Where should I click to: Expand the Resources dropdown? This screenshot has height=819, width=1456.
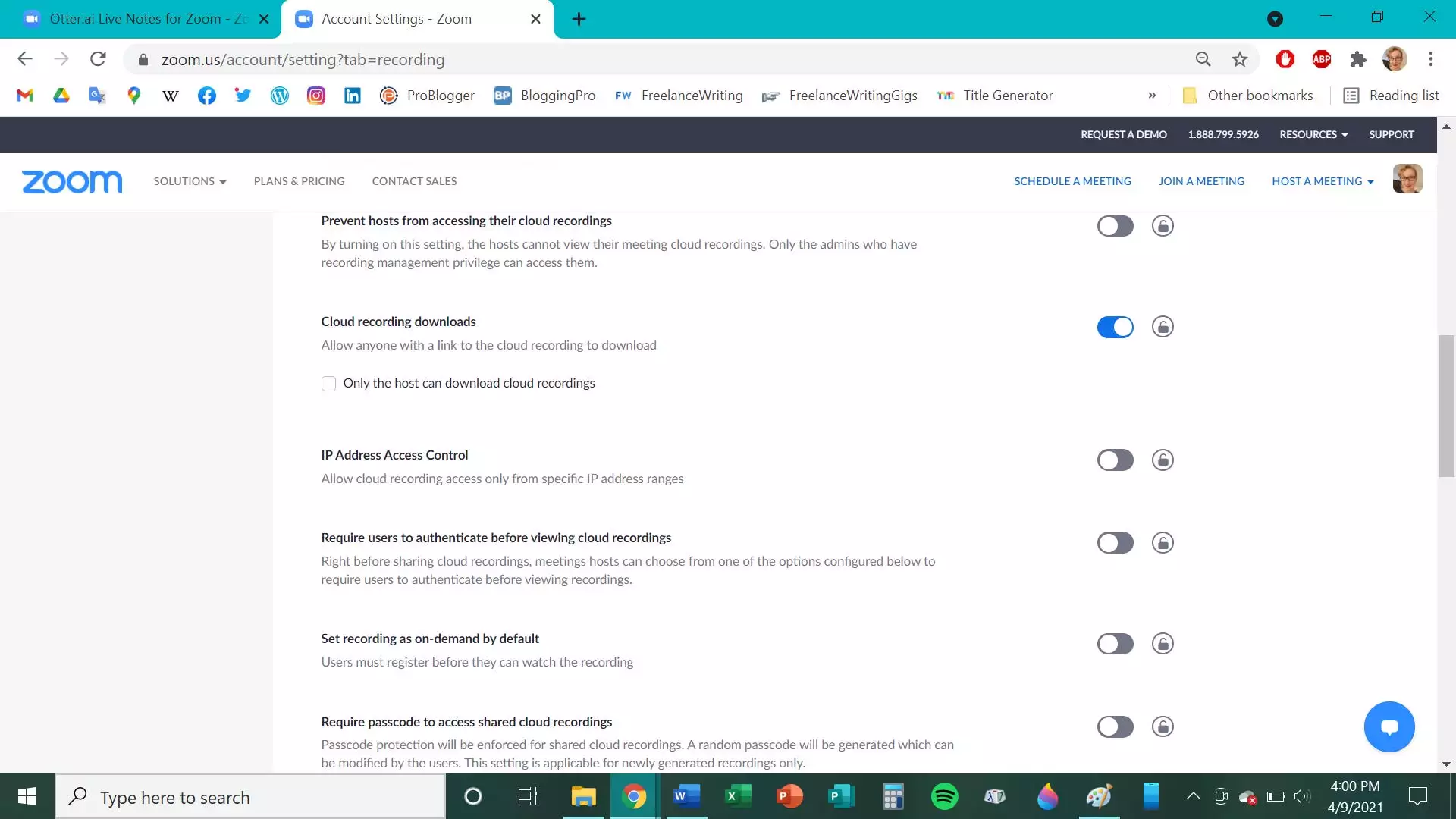tap(1313, 134)
